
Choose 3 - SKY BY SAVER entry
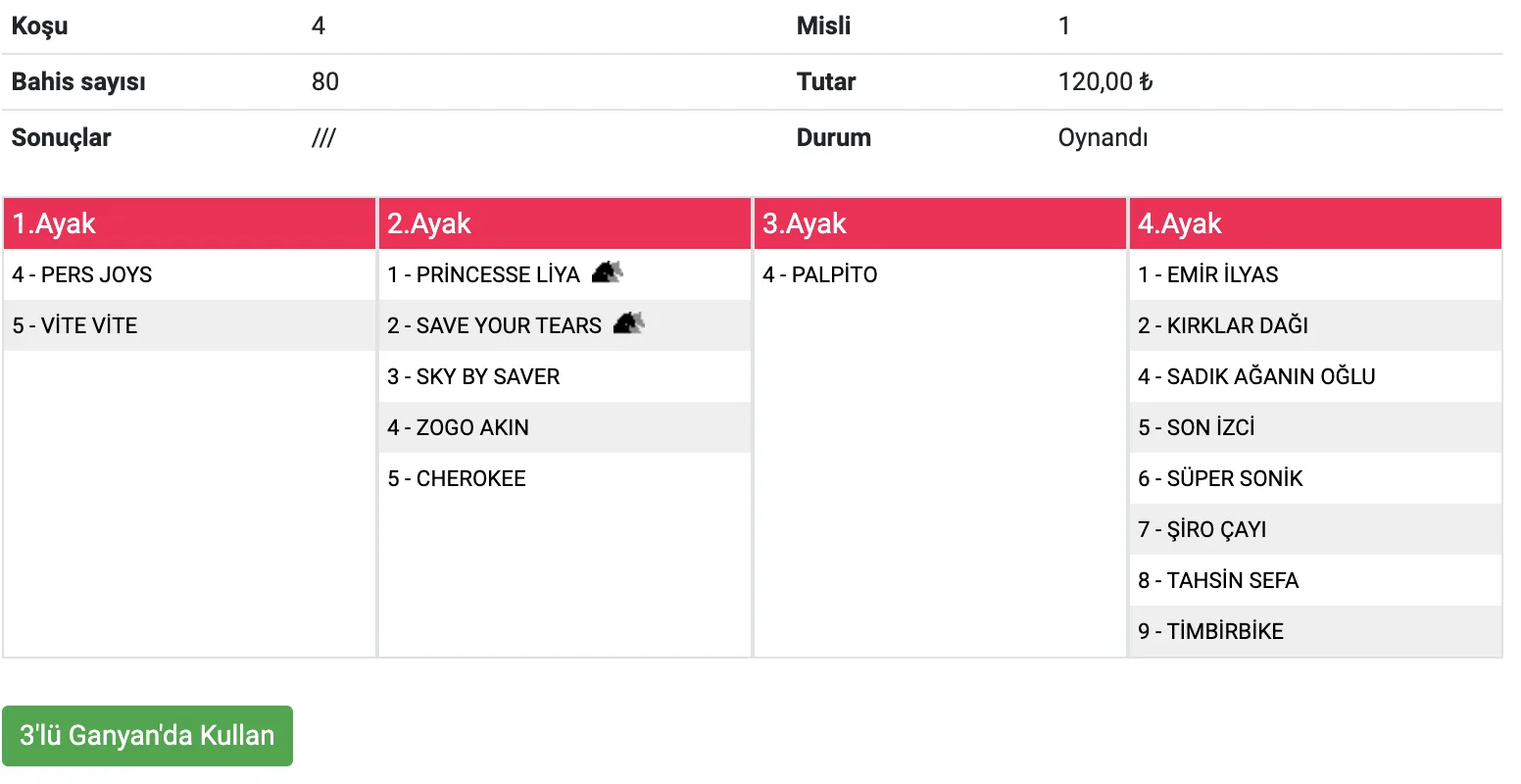click(473, 376)
